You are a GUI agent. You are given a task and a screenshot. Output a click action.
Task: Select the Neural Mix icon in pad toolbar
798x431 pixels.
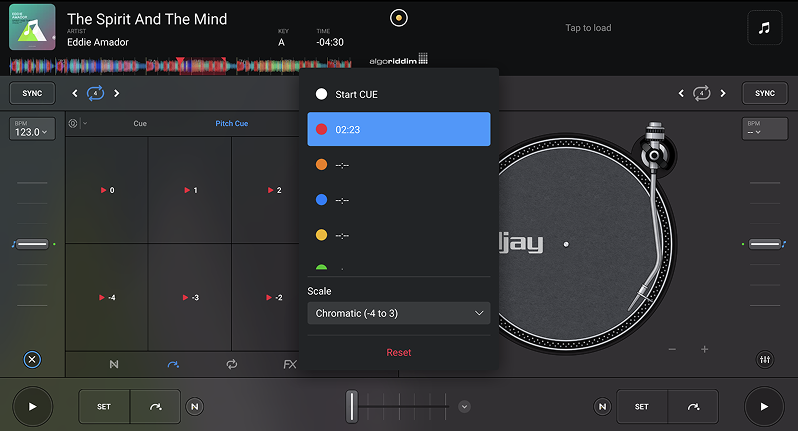(113, 364)
